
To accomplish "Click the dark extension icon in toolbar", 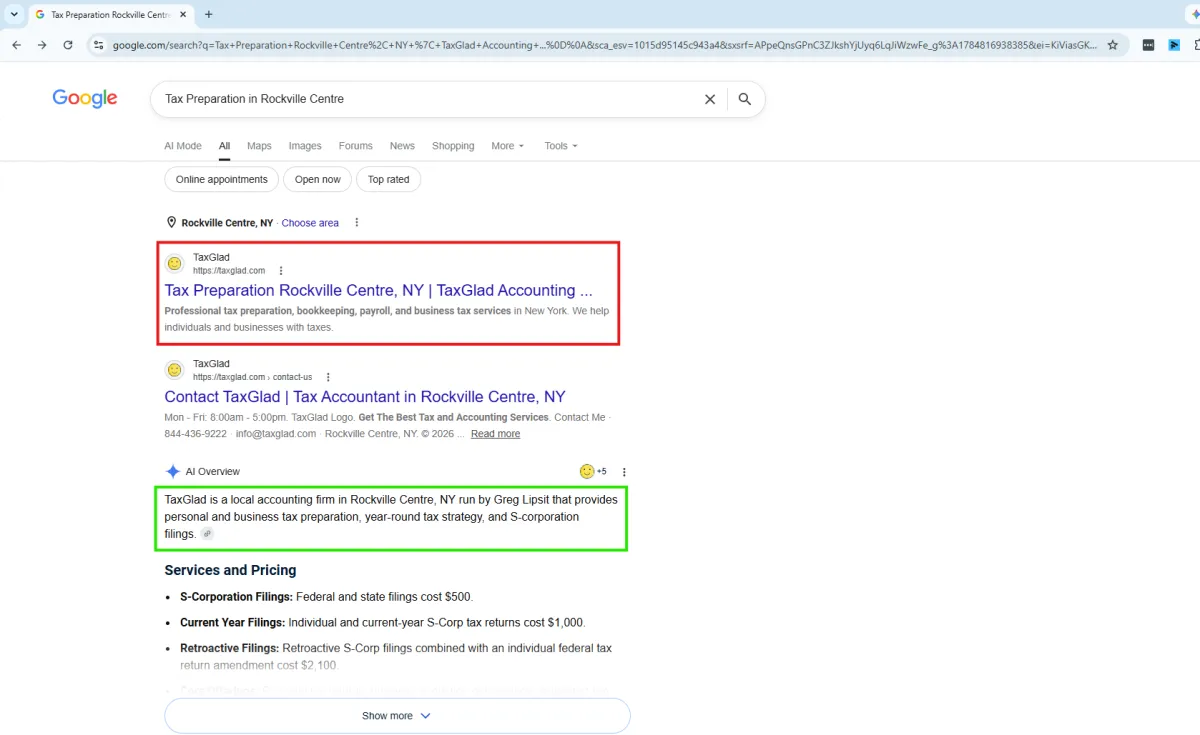I will point(1148,45).
